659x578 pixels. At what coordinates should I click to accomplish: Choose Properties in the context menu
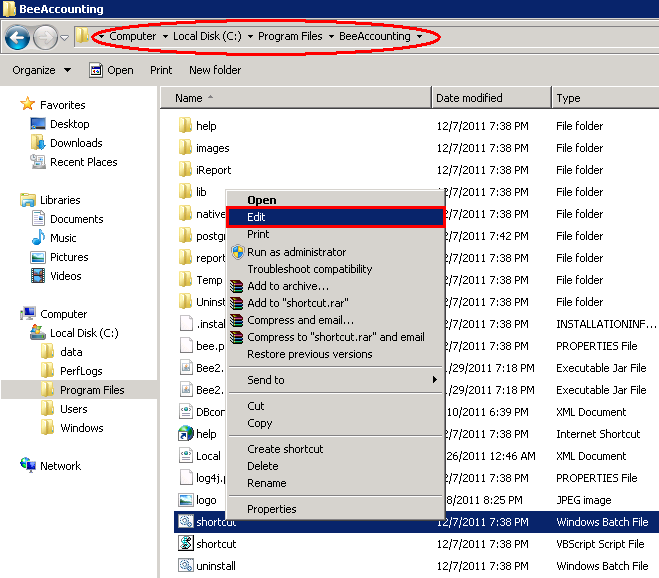point(335,509)
